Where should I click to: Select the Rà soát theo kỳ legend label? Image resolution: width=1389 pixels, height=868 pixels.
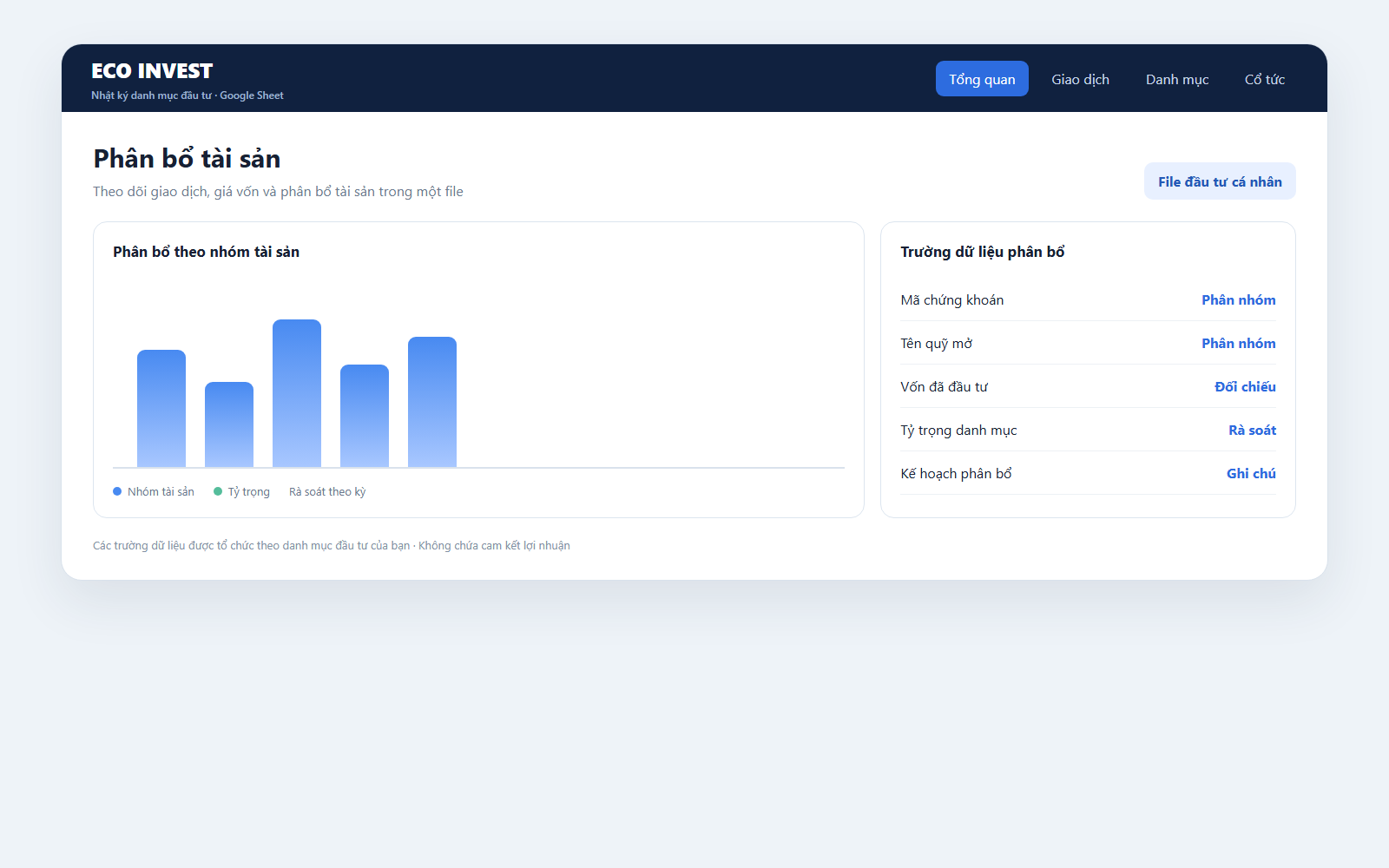pos(327,491)
